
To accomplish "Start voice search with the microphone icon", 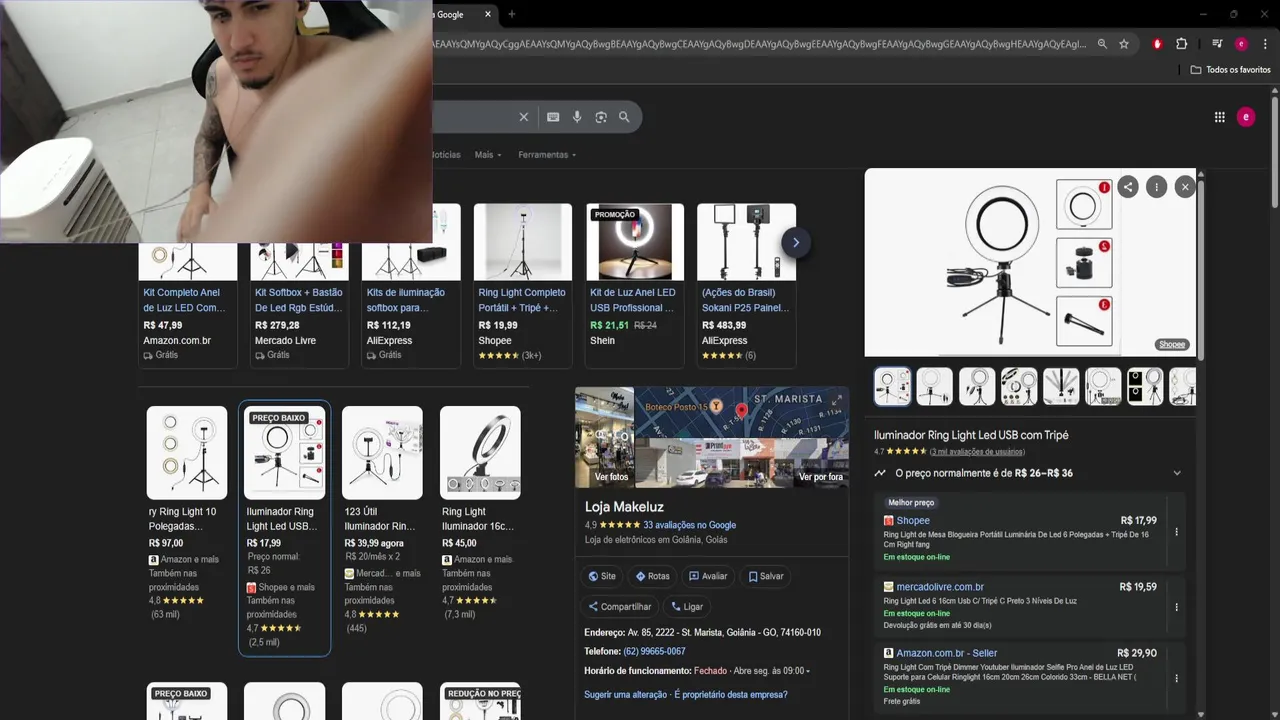I will (577, 117).
